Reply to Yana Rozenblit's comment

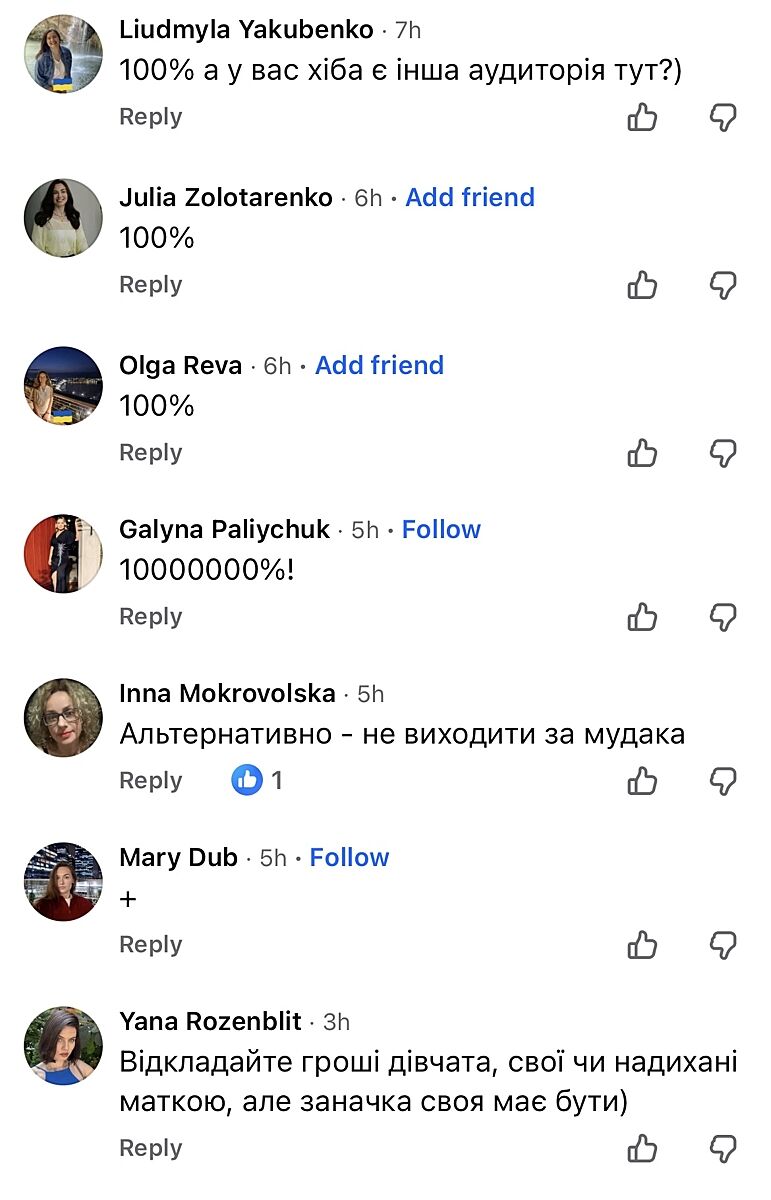(150, 1149)
